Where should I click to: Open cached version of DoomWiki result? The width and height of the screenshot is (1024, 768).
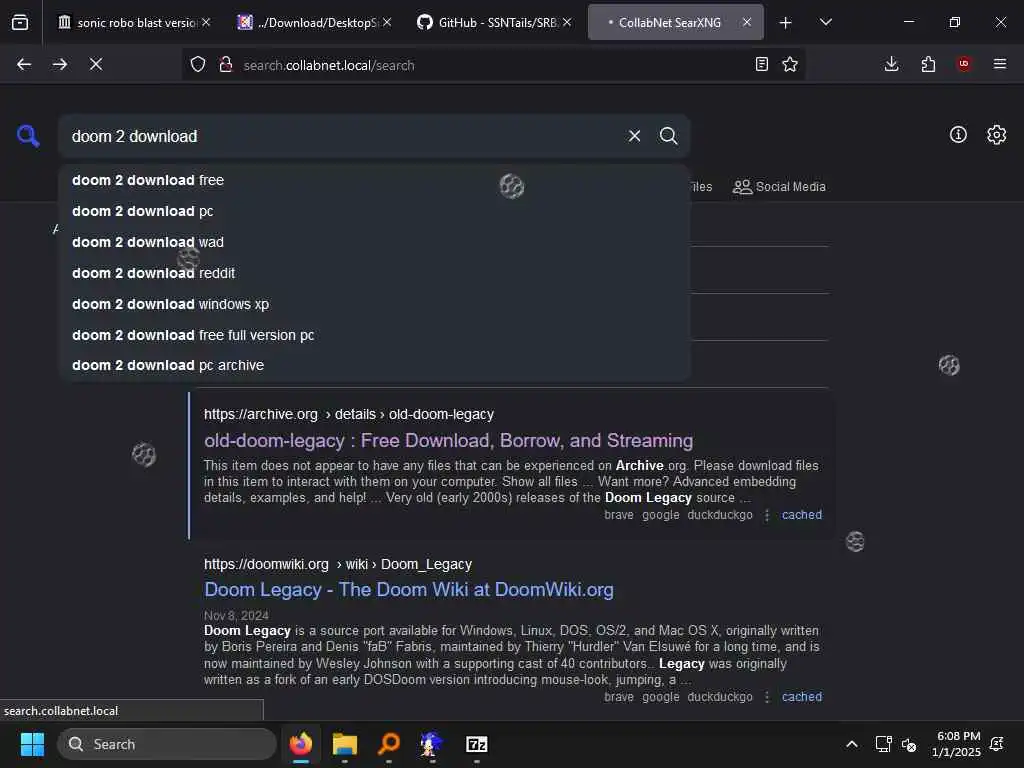802,697
